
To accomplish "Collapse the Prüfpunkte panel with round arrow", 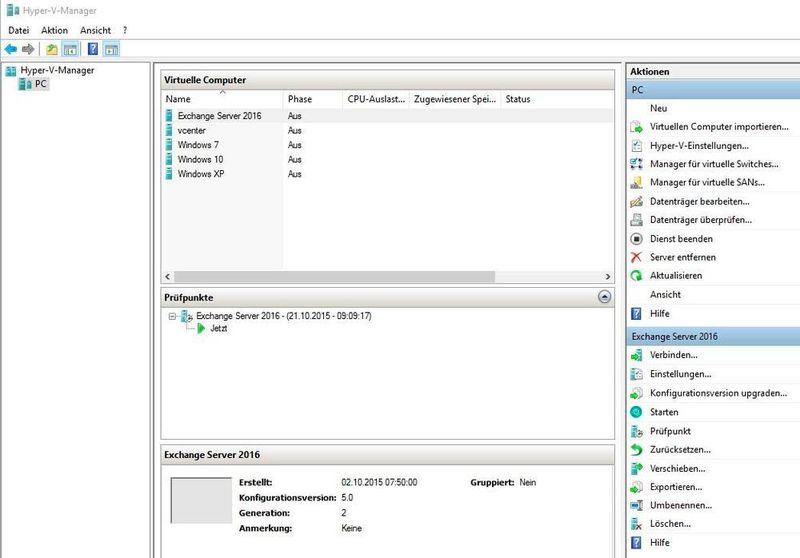I will (x=604, y=297).
